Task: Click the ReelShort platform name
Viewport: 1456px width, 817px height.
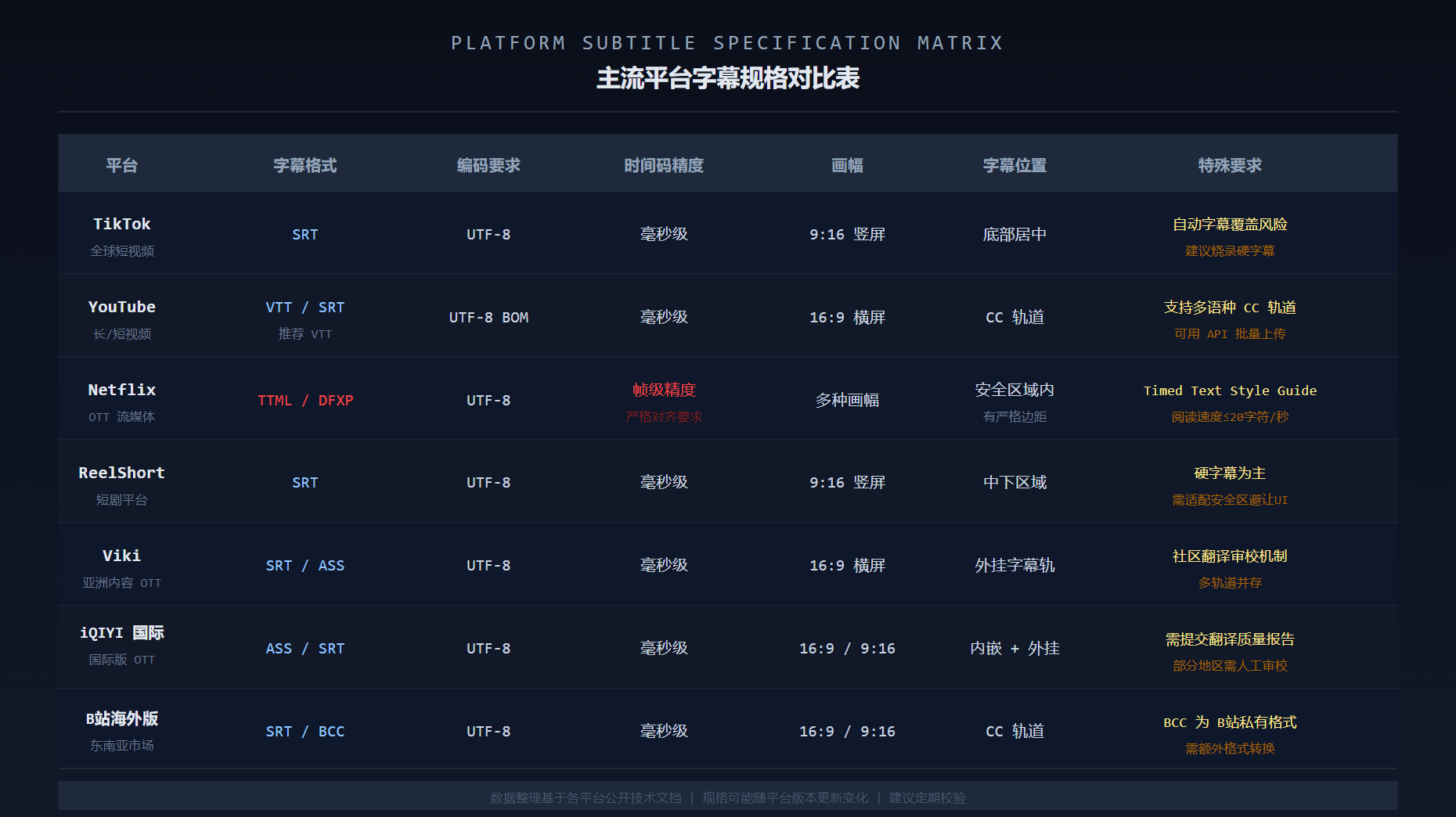Action: click(121, 473)
